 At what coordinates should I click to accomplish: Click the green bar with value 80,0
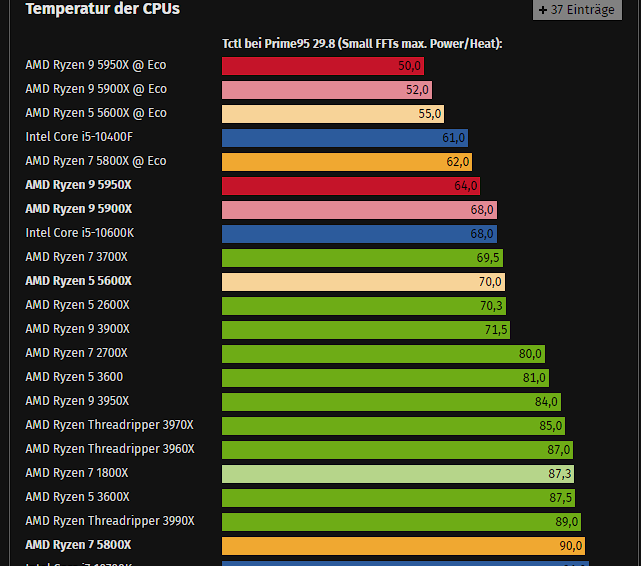[383, 353]
